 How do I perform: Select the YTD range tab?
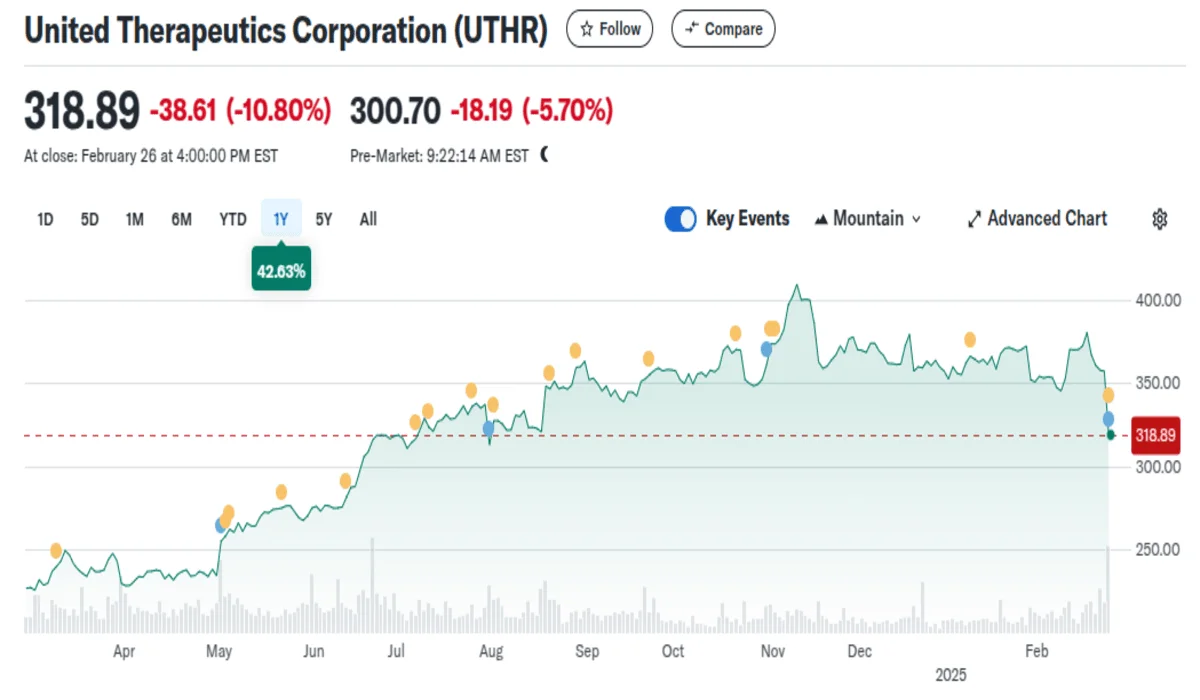coord(233,219)
